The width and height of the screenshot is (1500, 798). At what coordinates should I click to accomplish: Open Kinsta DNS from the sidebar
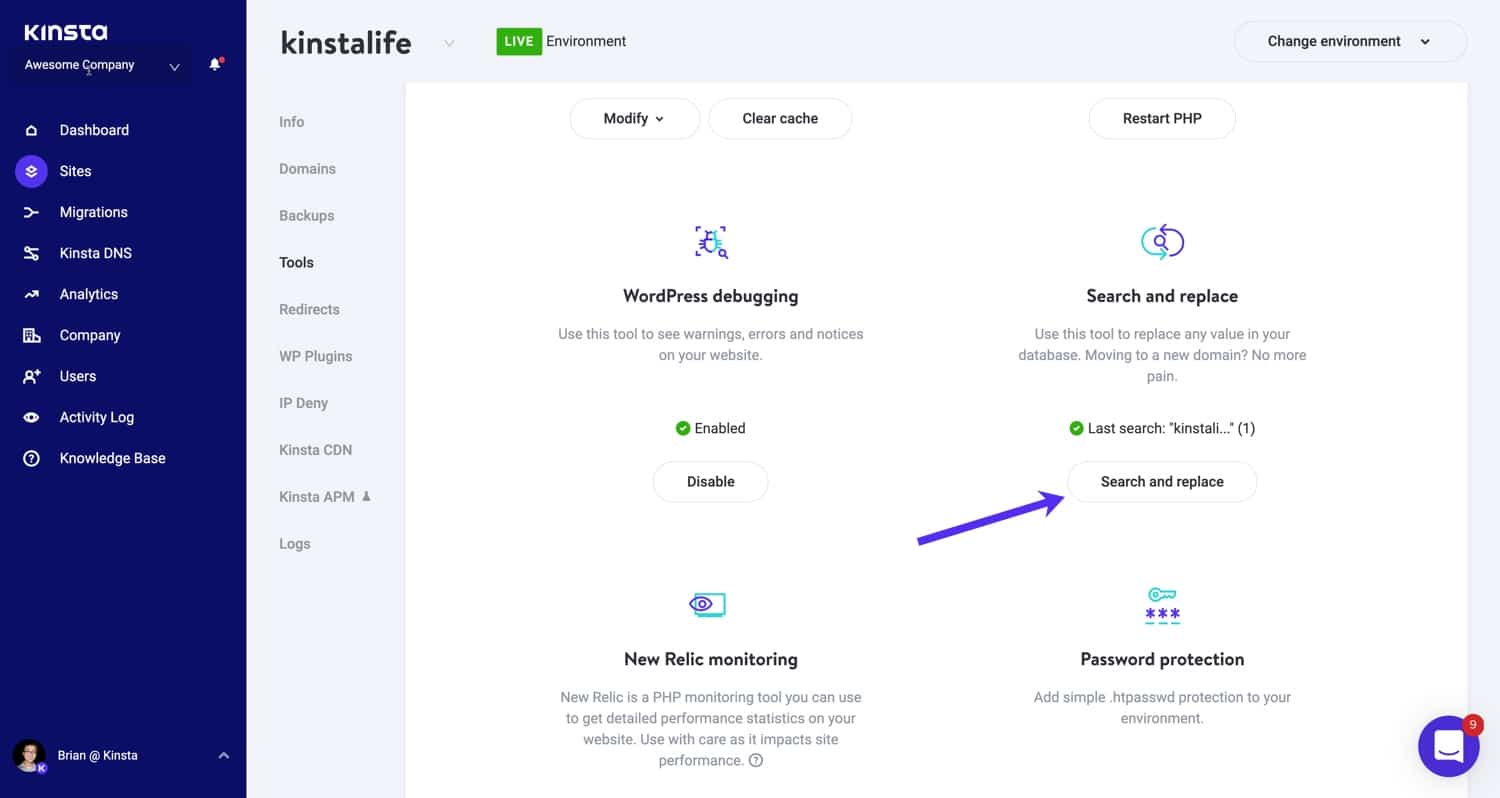point(31,252)
